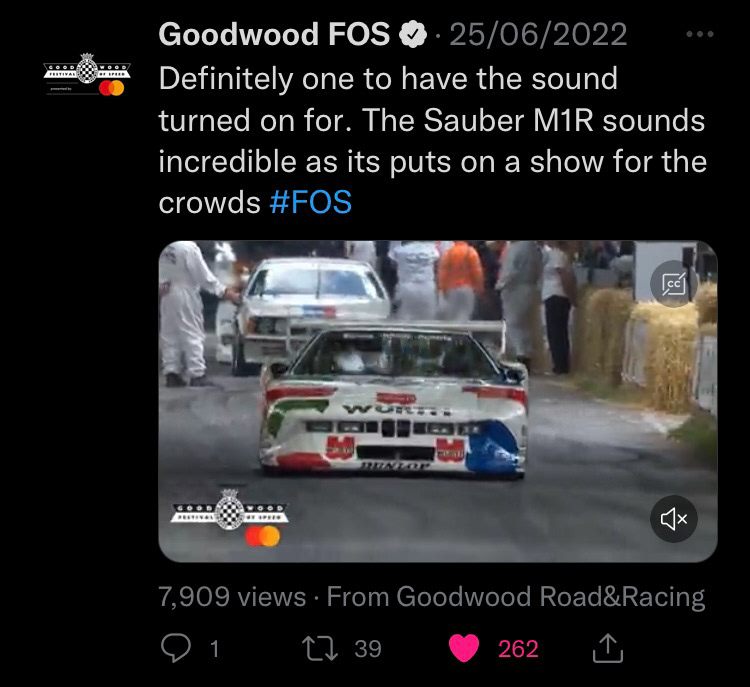
Task: Click the reply count number 1
Action: click(x=215, y=649)
